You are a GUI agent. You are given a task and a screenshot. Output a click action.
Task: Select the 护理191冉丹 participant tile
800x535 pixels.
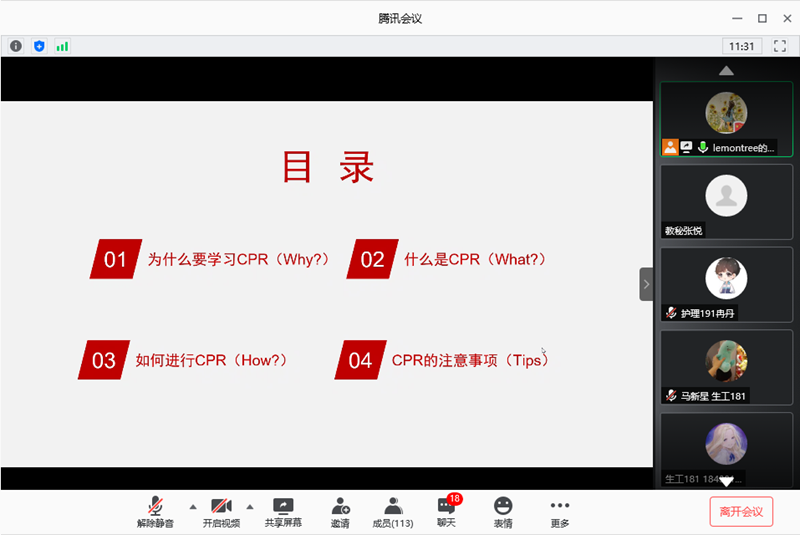[x=726, y=284]
